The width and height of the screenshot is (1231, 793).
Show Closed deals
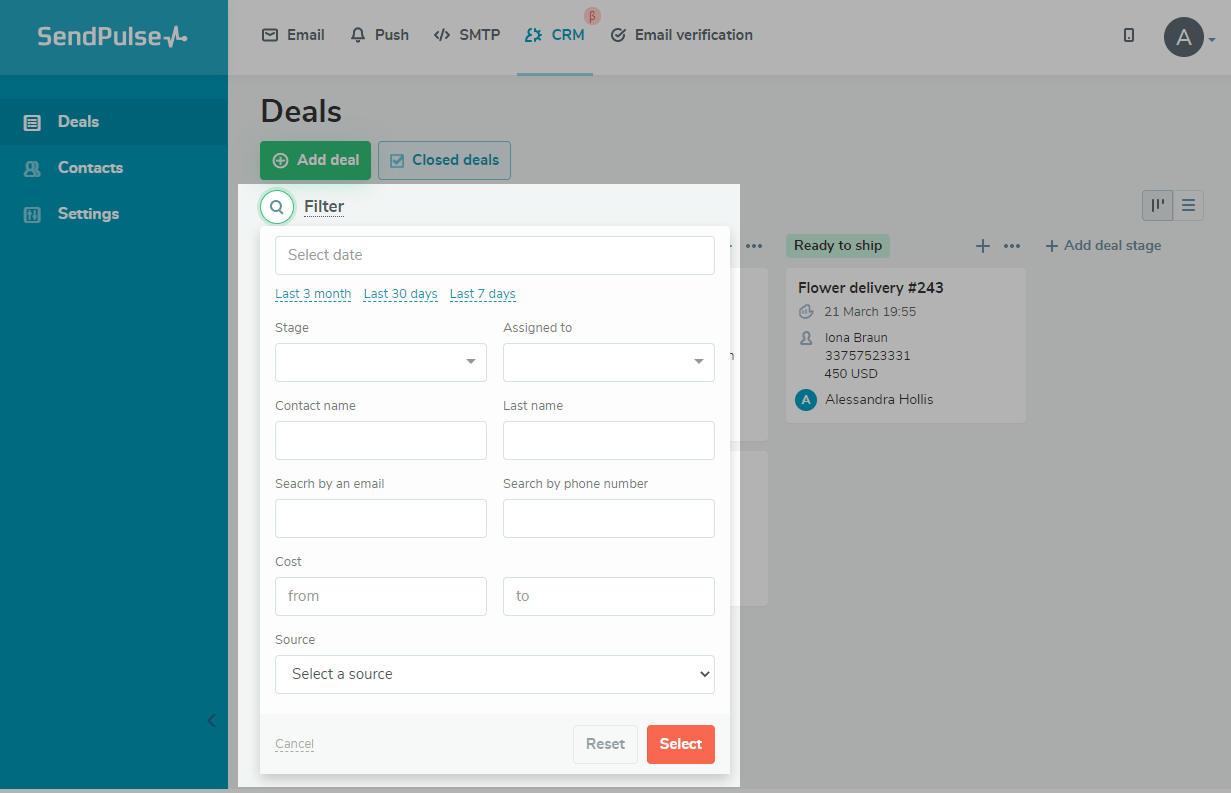pos(444,160)
